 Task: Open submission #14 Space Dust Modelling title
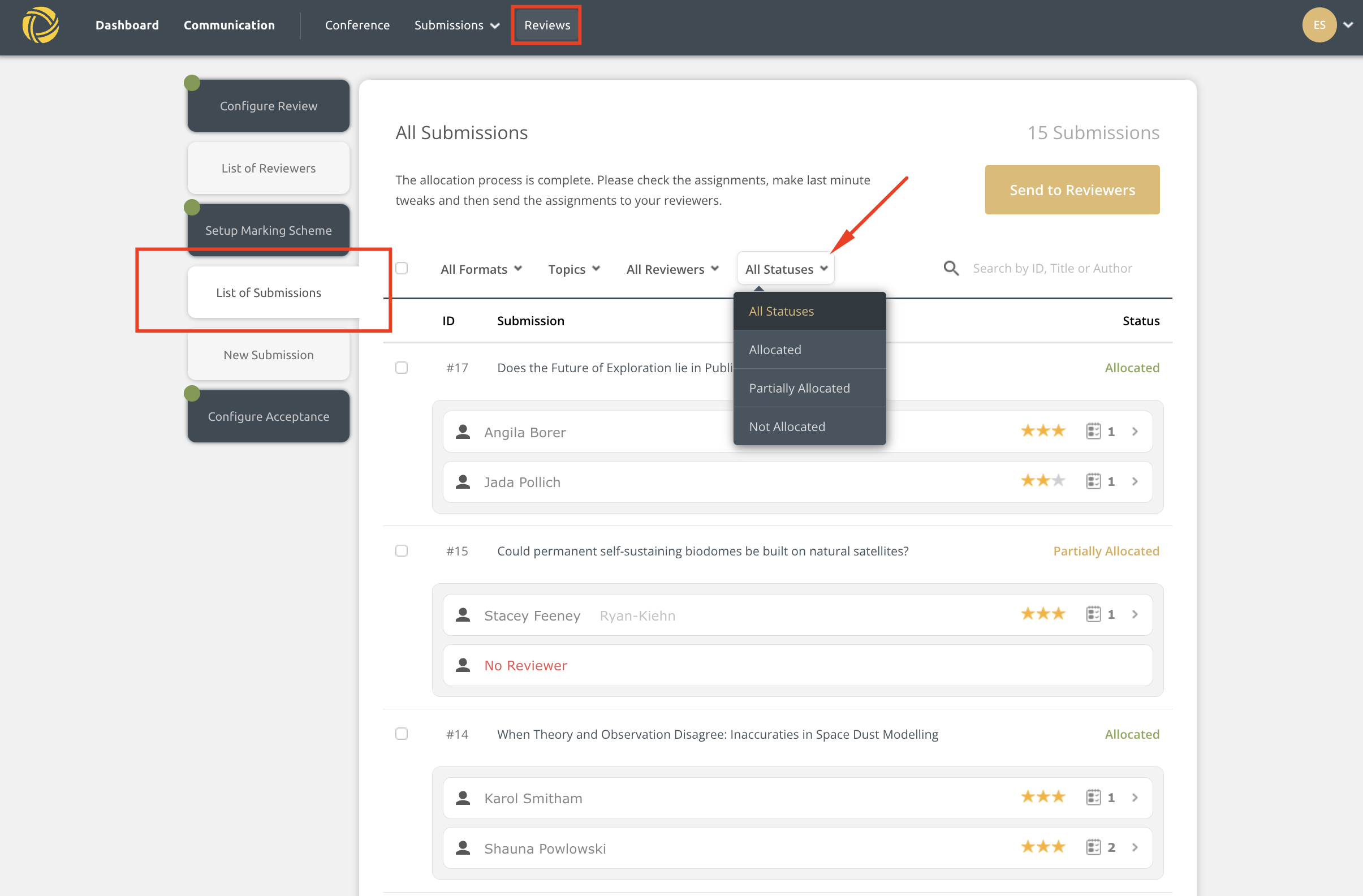[718, 734]
